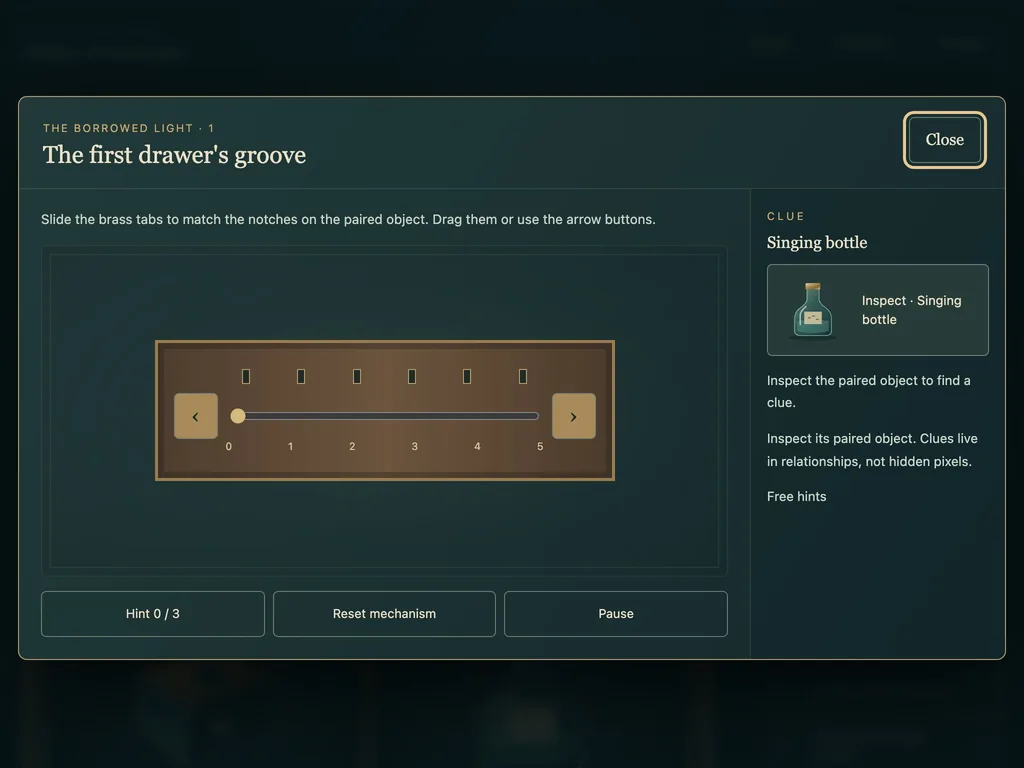Click the brass slider tab handle
Viewport: 1024px width, 768px height.
238,416
